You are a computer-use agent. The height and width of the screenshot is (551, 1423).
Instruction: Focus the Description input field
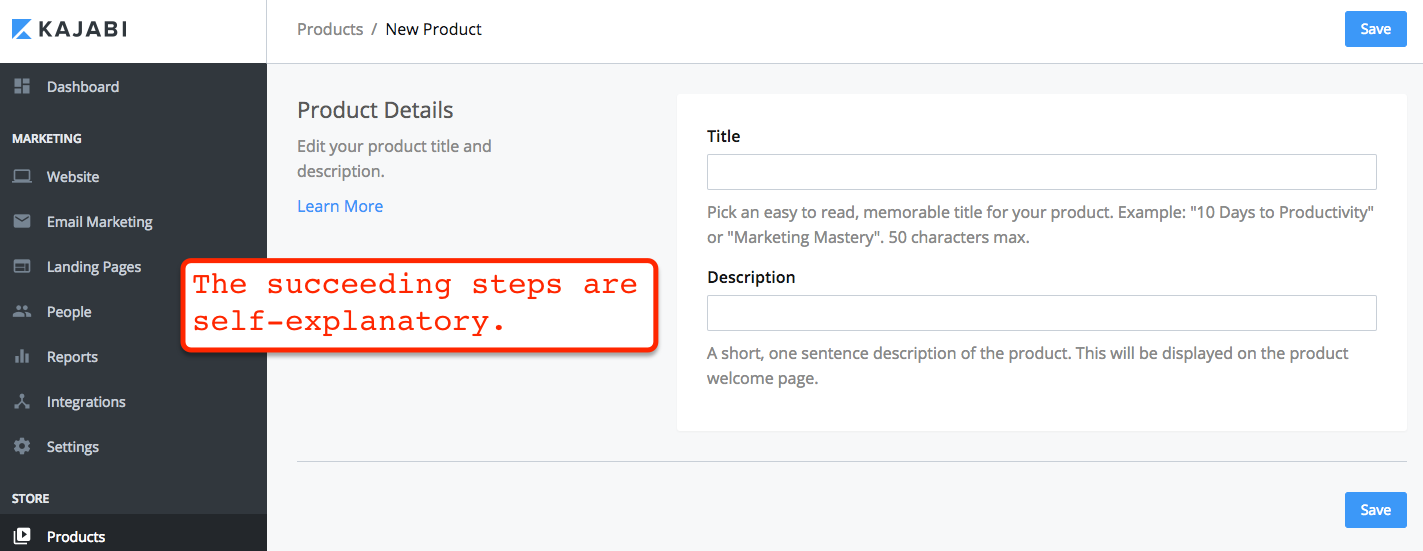click(1042, 313)
